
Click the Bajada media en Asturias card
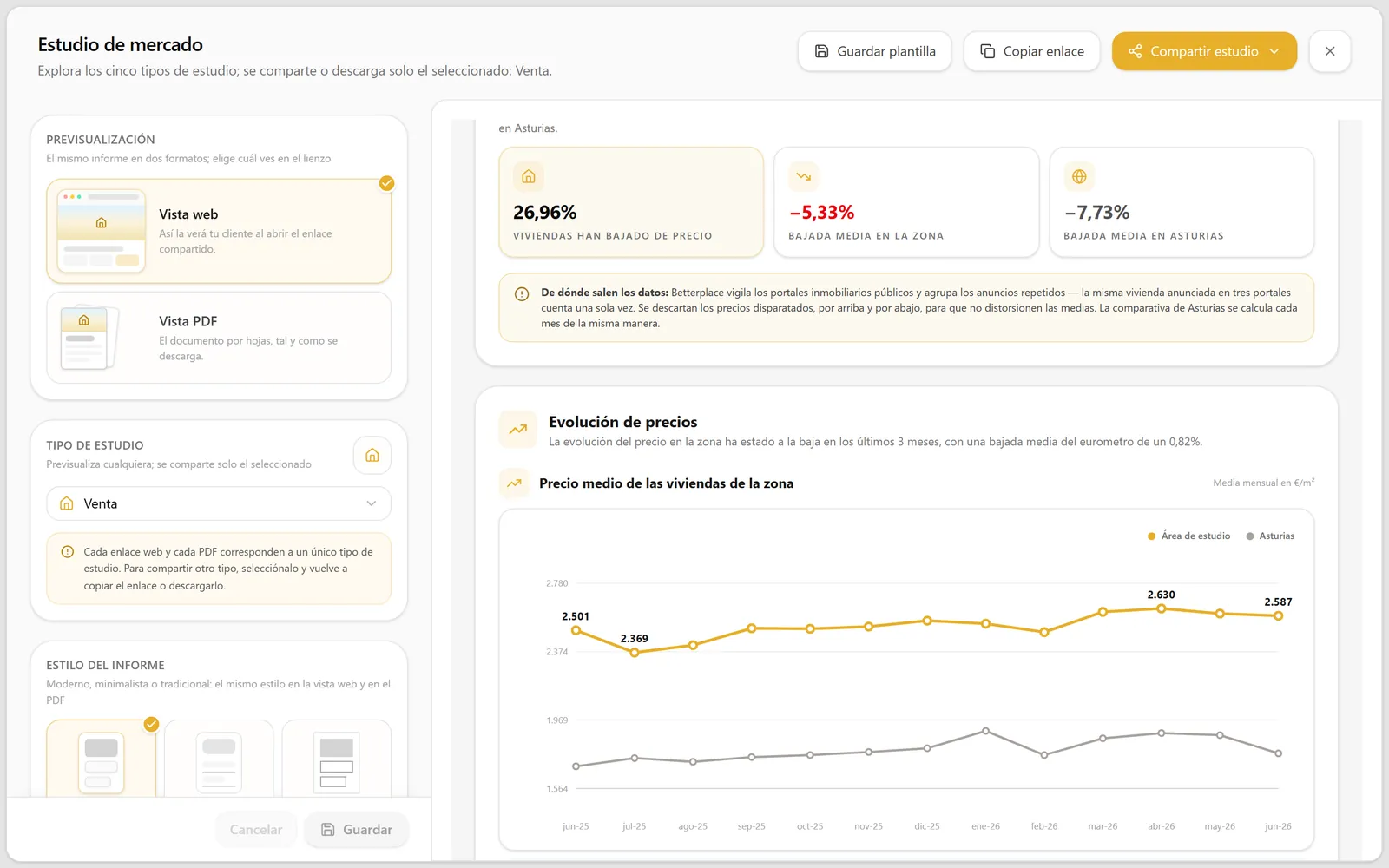(x=1182, y=202)
